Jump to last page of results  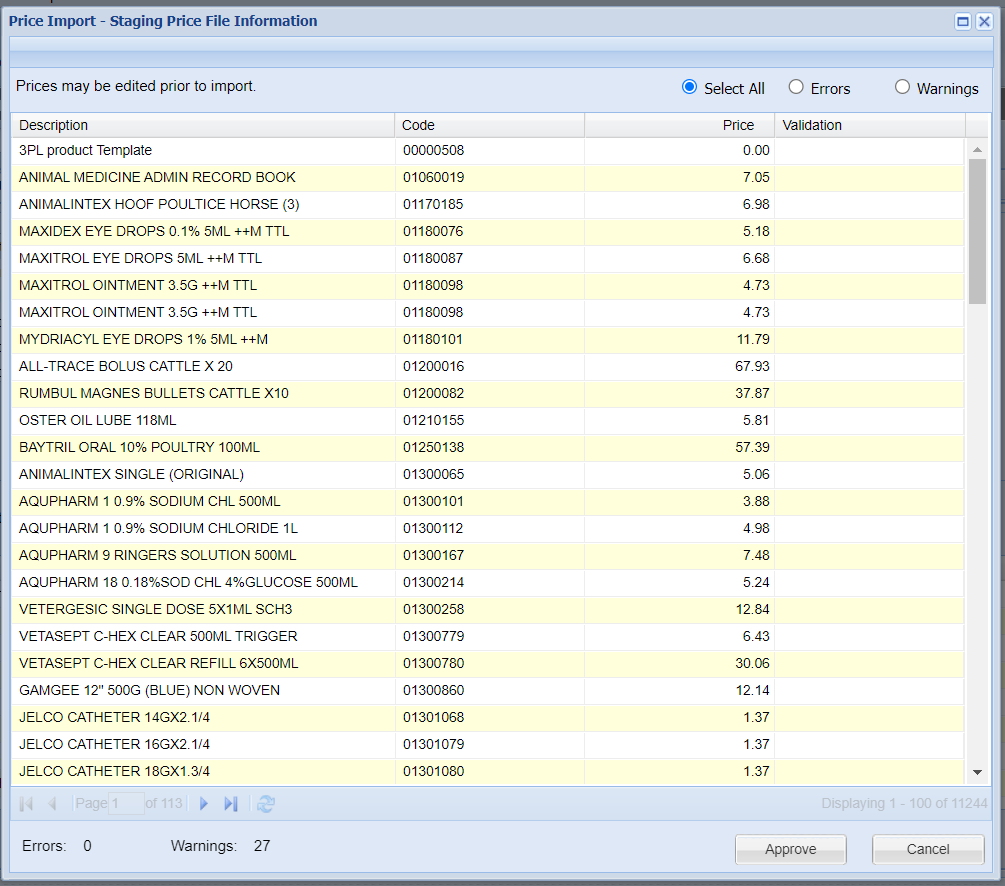(231, 803)
